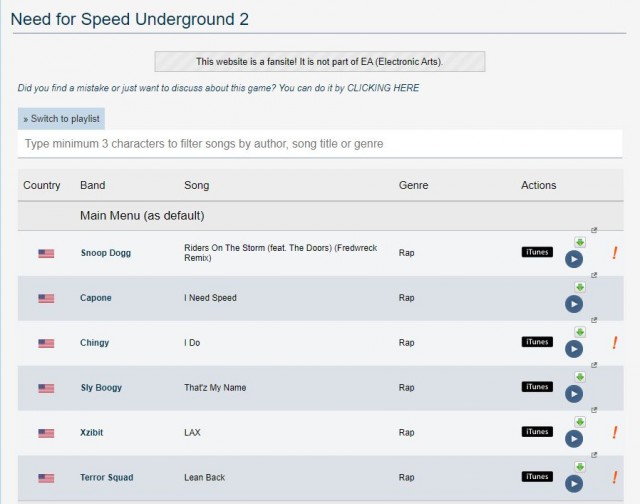
Task: Click song title 'I Do'
Action: 192,343
